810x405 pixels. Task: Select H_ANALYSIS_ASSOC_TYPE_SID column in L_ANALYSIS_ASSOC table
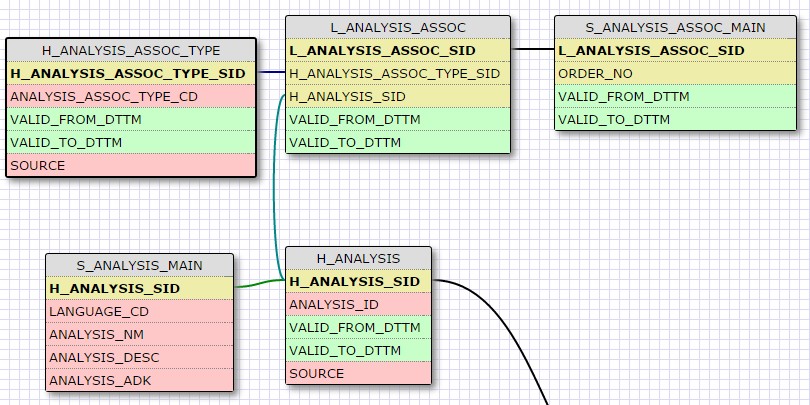click(x=397, y=73)
